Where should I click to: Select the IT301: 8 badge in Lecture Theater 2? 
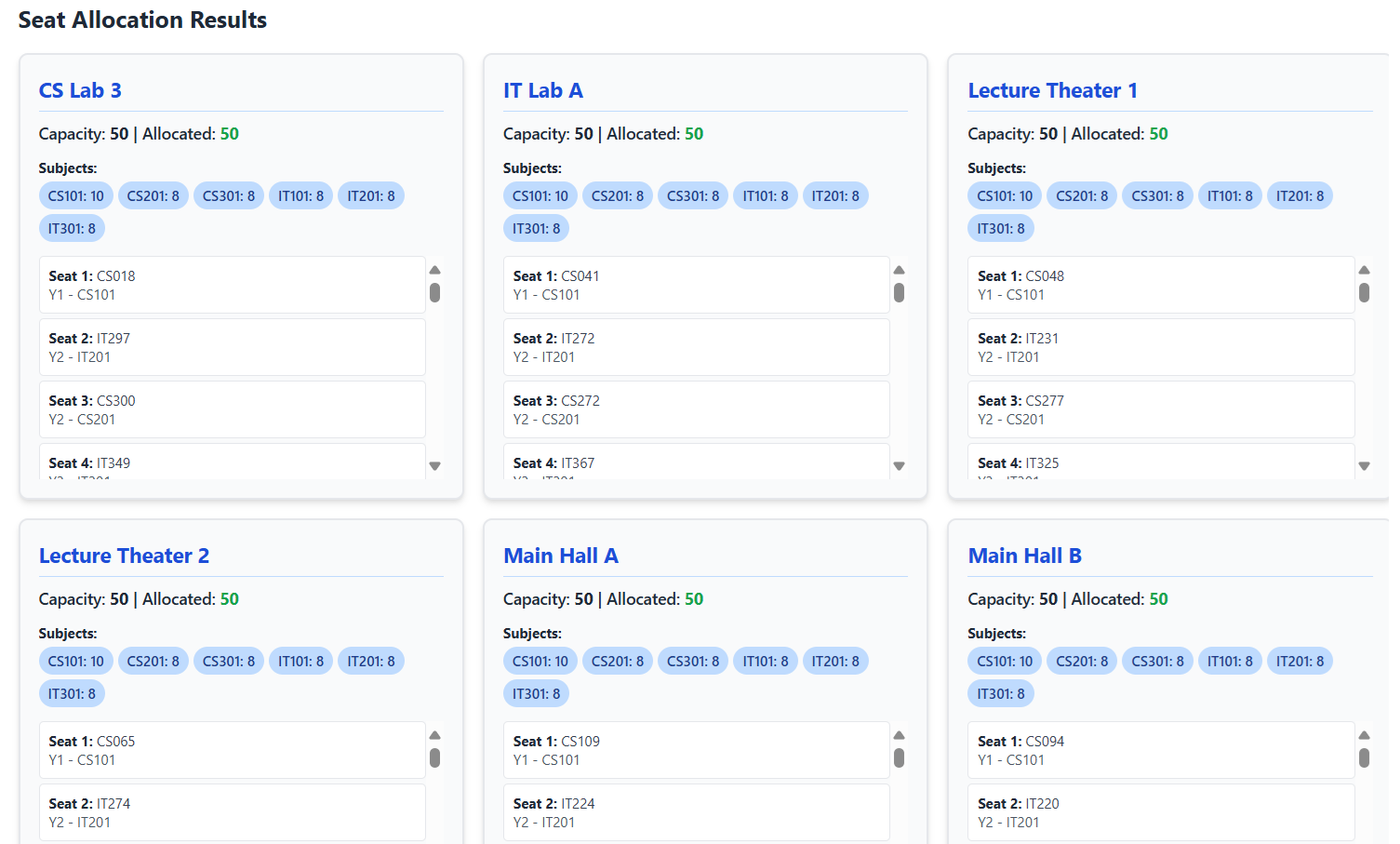(72, 693)
